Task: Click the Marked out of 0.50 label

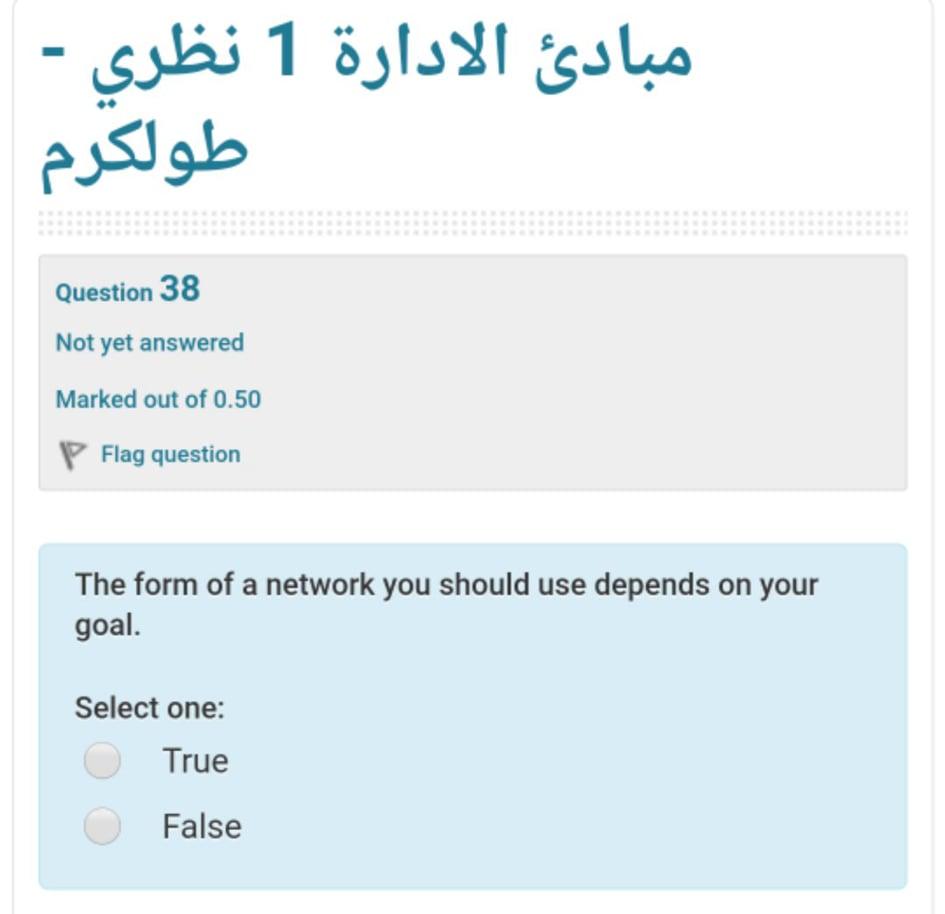Action: 159,397
